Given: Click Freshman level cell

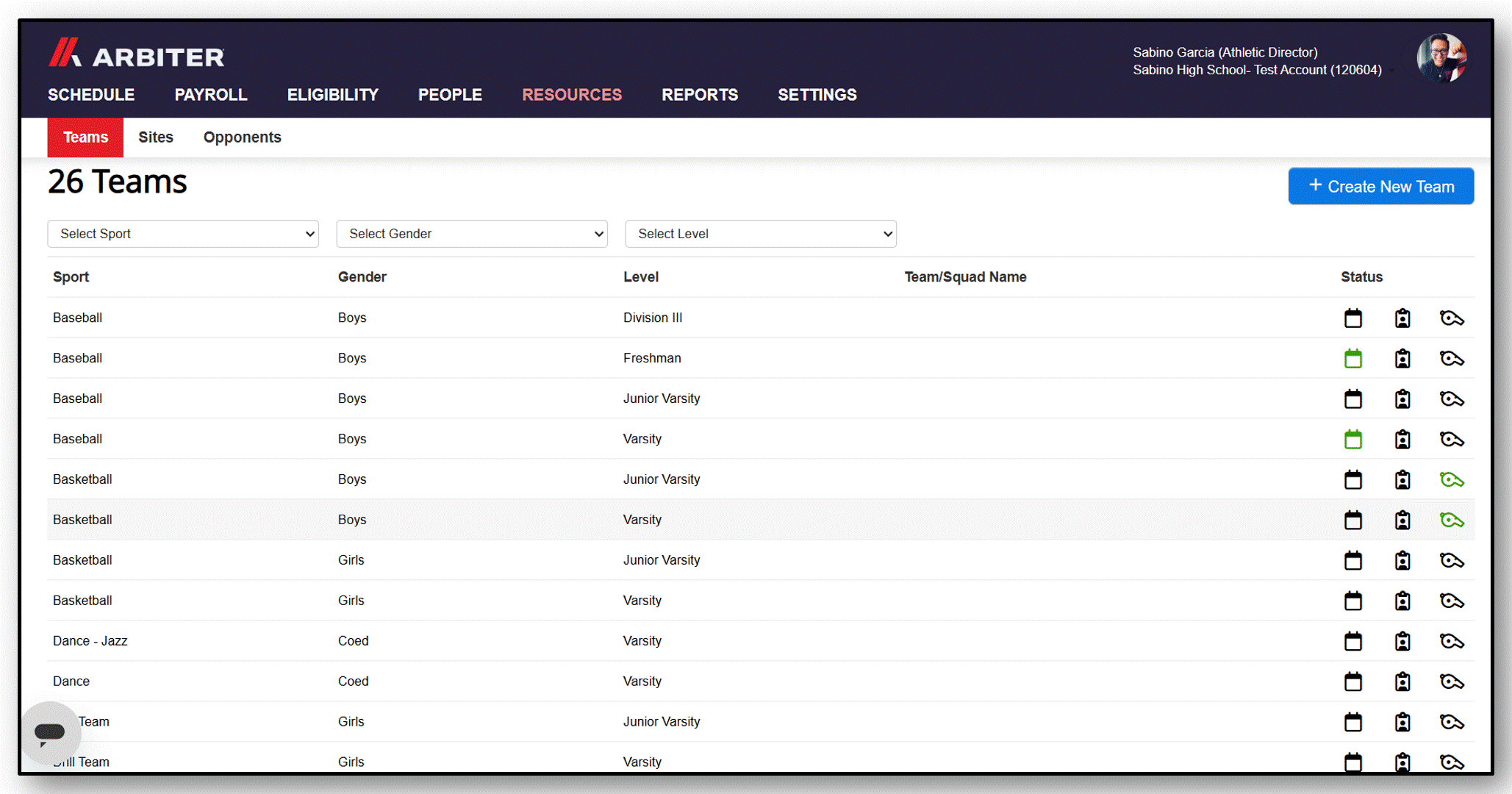Looking at the screenshot, I should coord(652,358).
